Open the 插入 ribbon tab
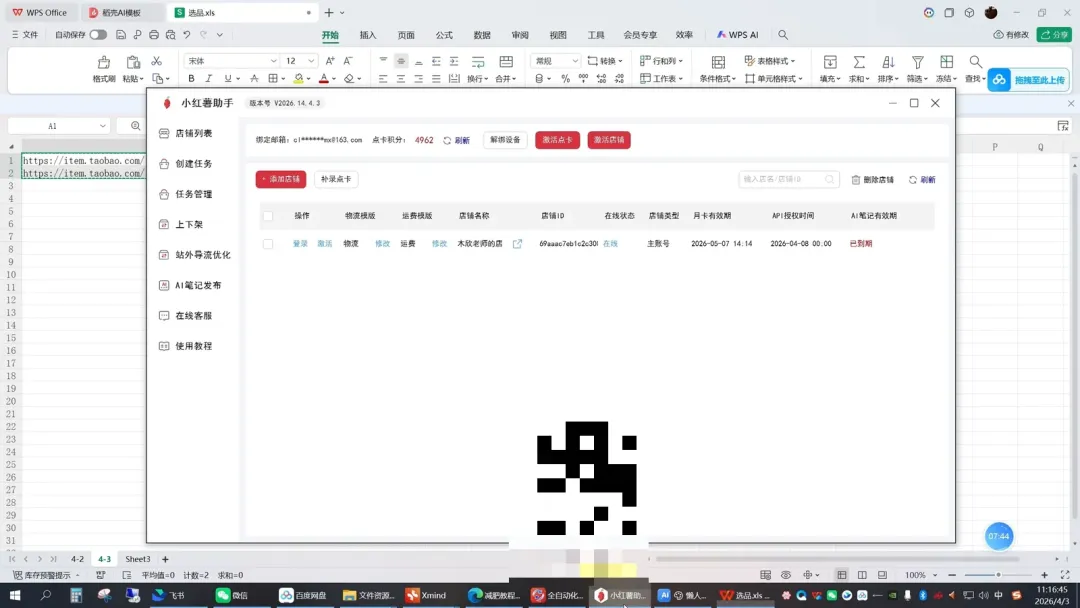 click(x=368, y=34)
